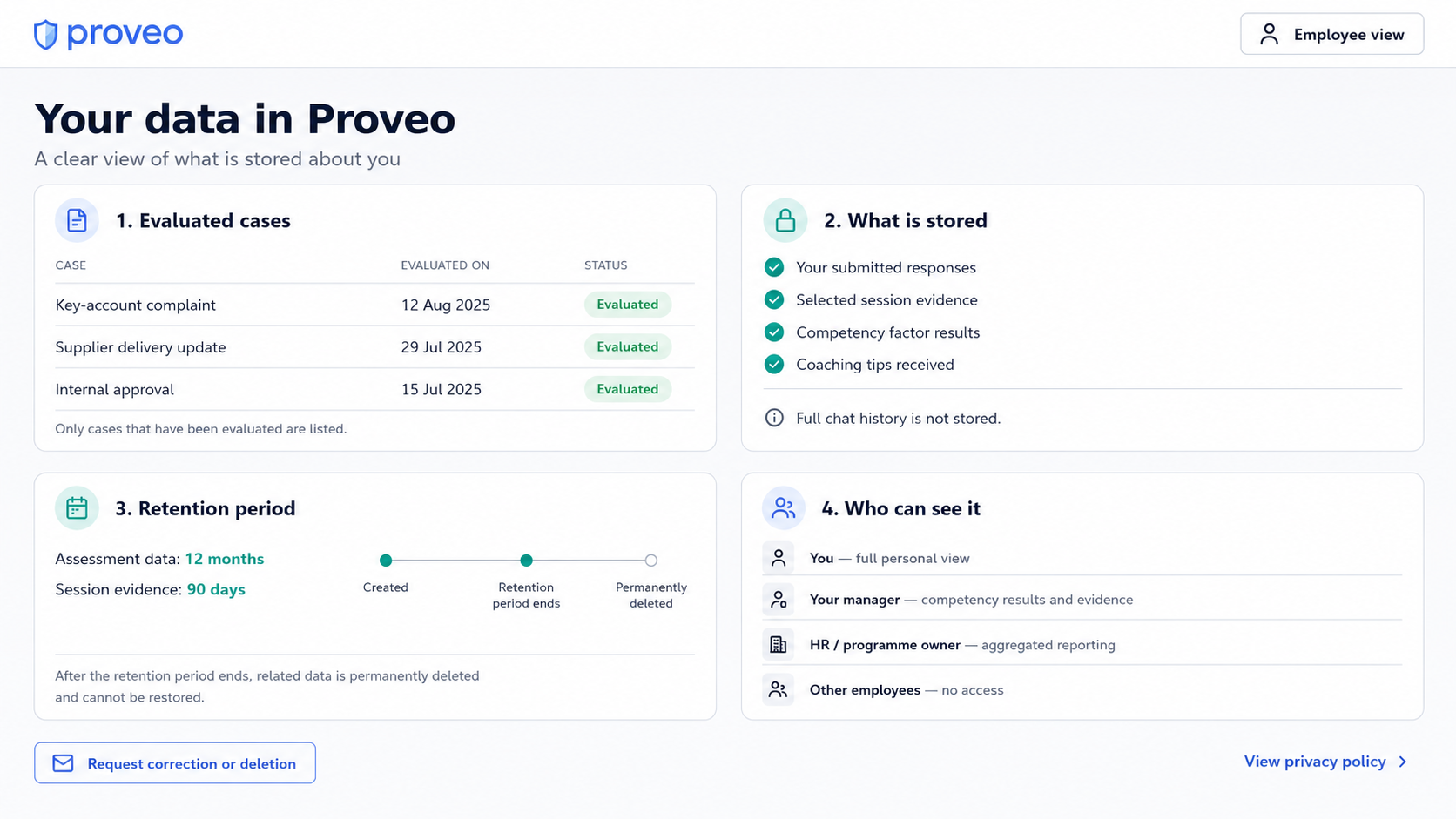
Task: Click the Proveo shield logo icon
Action: click(45, 35)
